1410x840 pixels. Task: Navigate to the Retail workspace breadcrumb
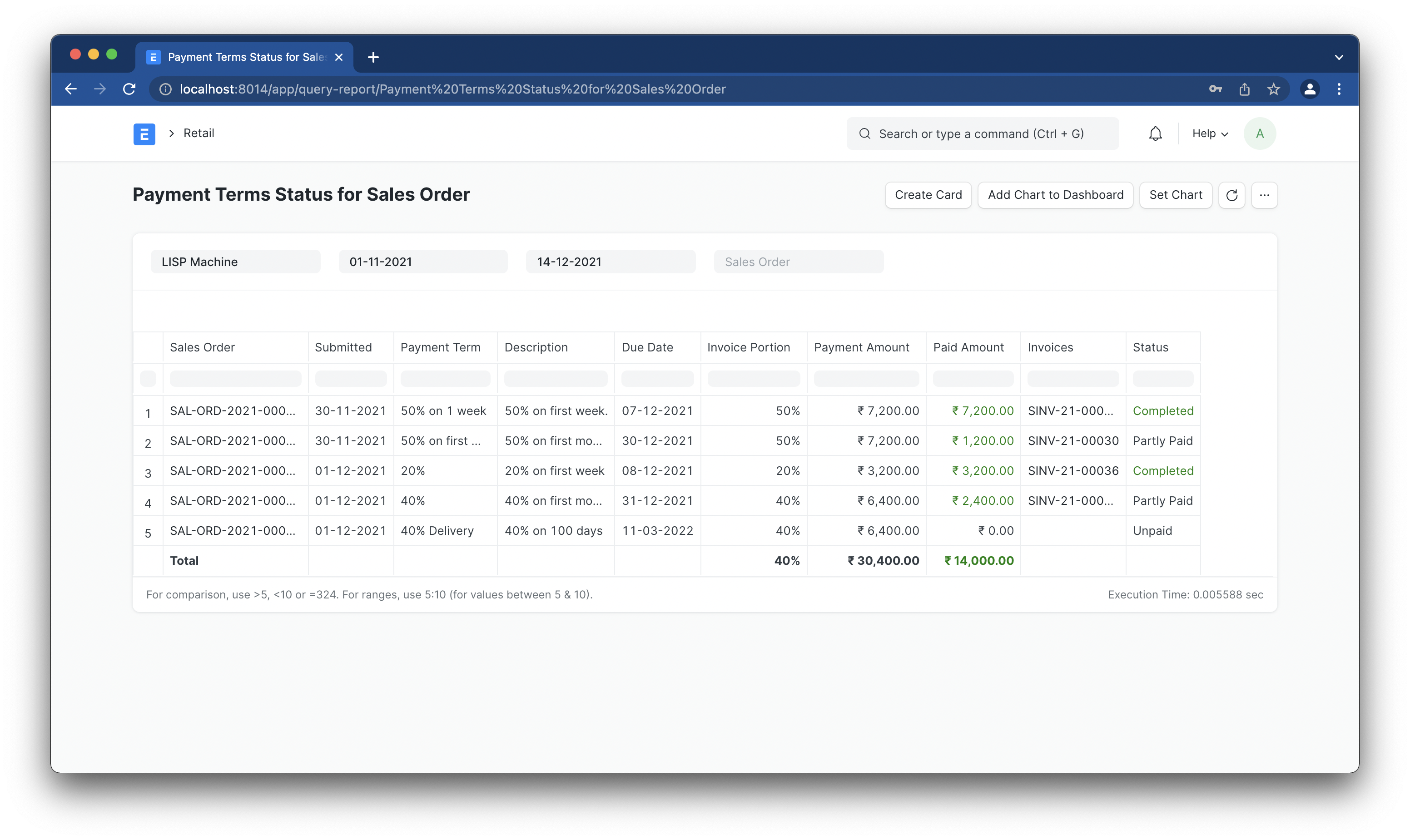pyautogui.click(x=199, y=133)
